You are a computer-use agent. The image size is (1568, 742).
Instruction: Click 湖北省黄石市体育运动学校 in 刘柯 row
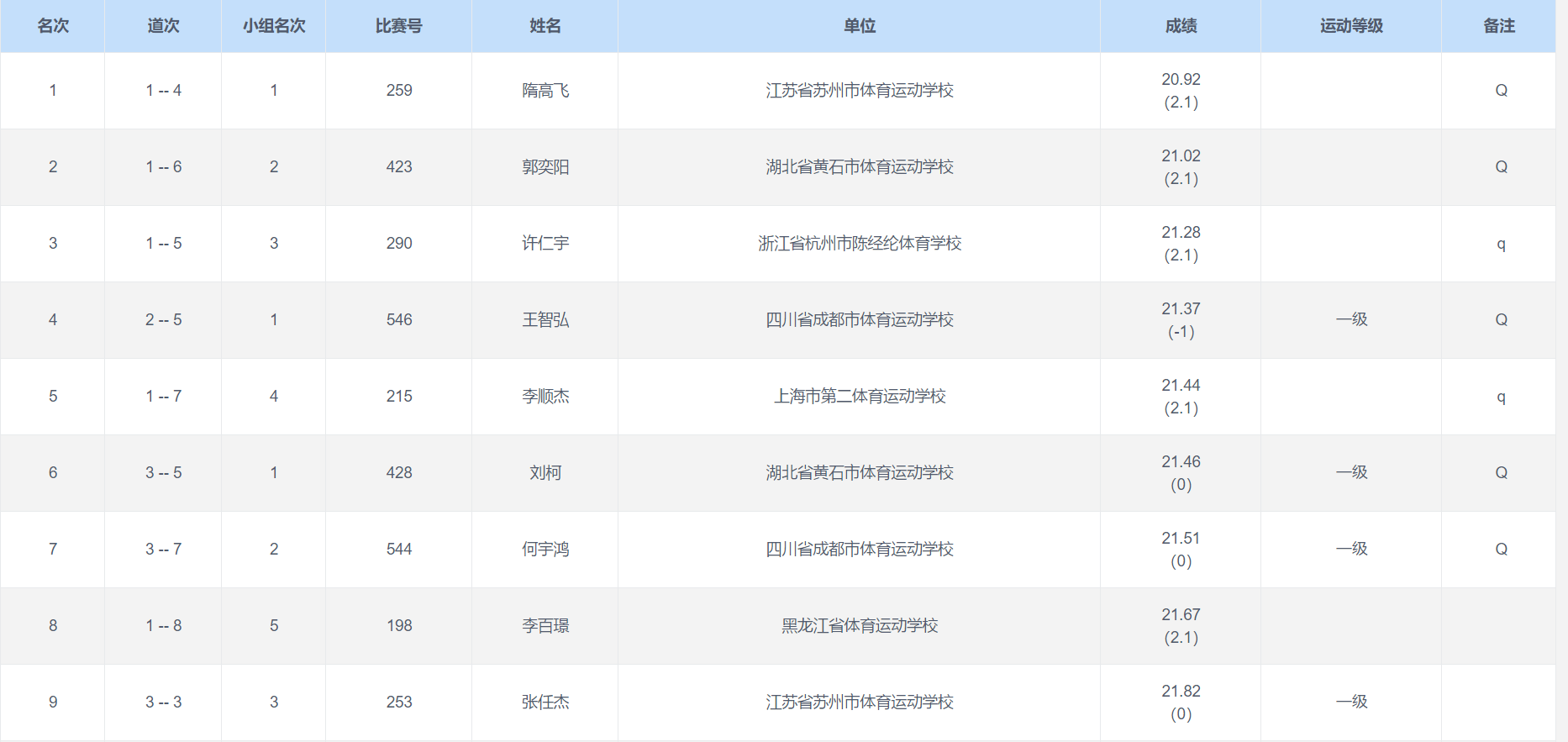(x=860, y=473)
